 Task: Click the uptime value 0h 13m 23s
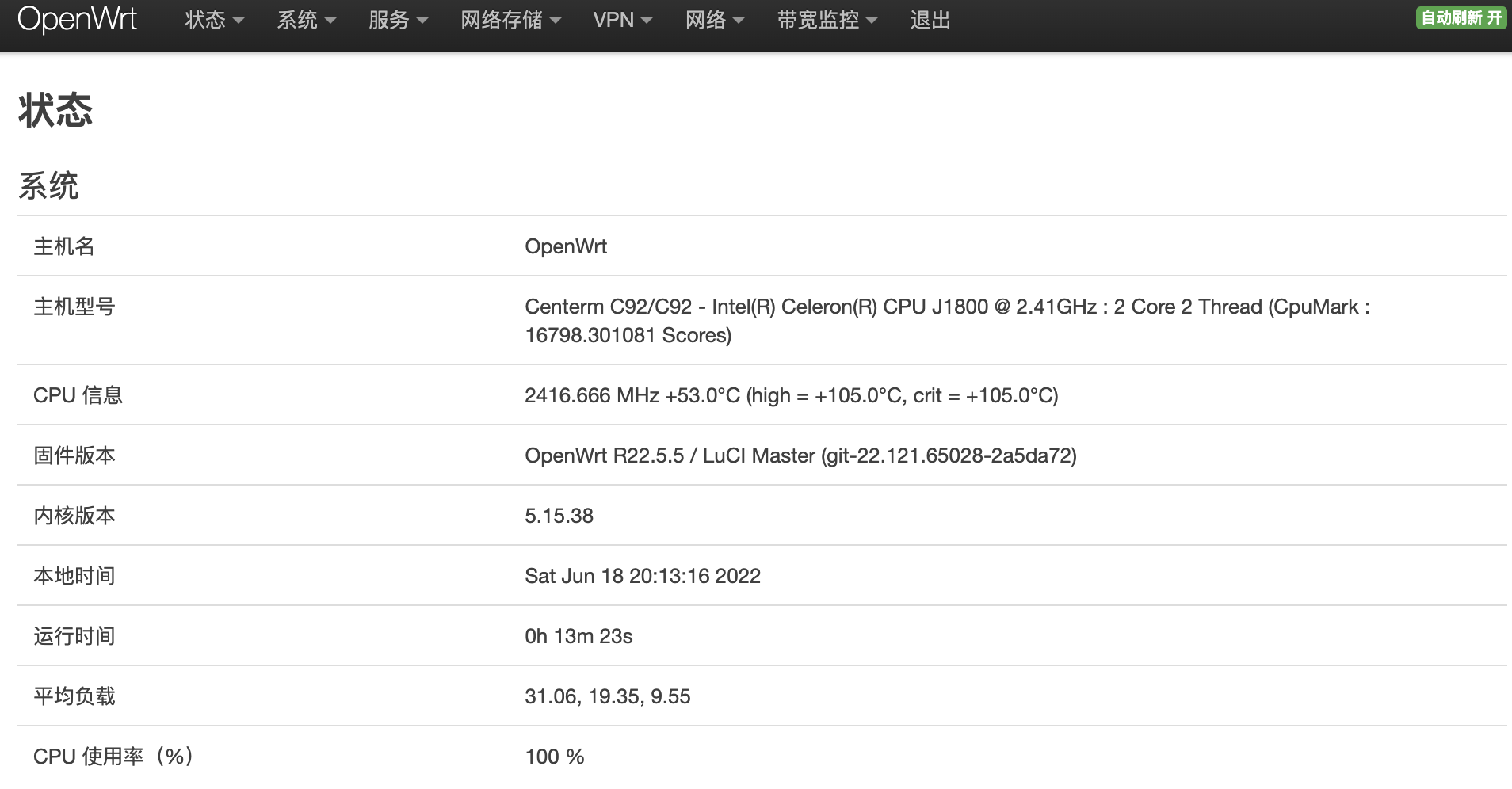[578, 636]
